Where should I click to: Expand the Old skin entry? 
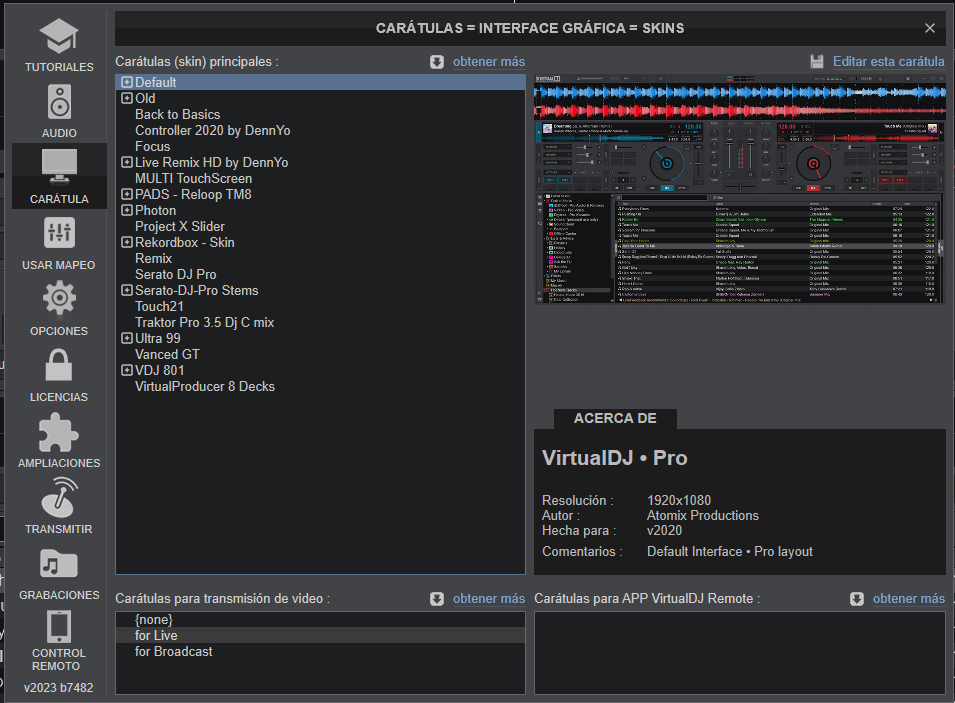[x=127, y=98]
